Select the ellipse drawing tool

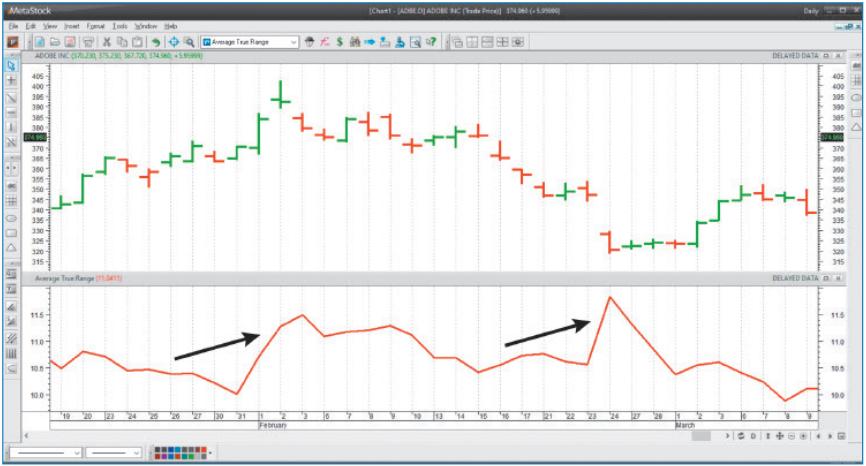(x=11, y=217)
